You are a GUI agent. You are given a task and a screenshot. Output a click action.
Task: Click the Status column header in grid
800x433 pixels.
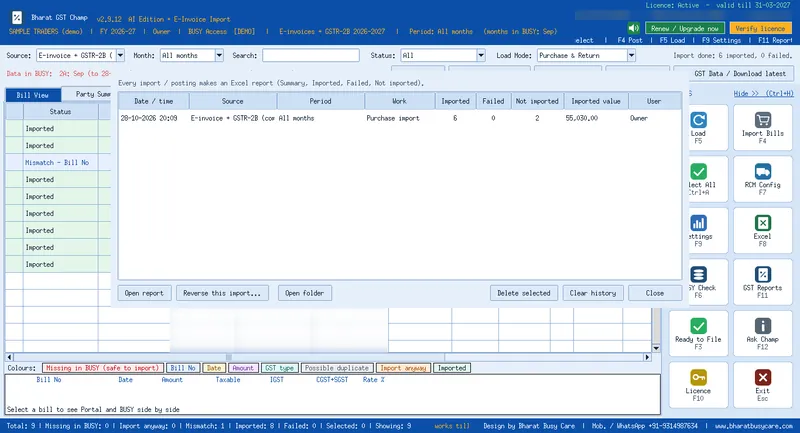pos(60,111)
